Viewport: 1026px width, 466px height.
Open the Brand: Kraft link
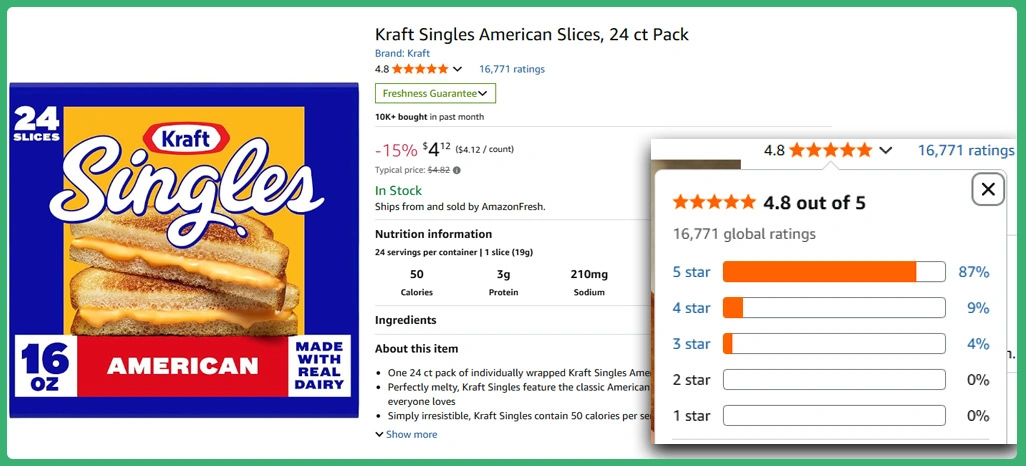coord(402,53)
